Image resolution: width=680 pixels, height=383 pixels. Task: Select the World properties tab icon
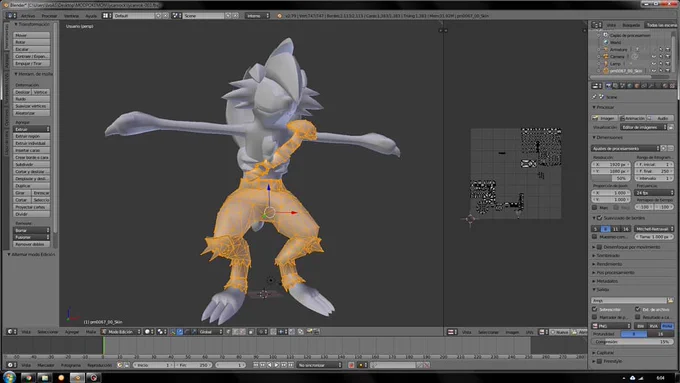coord(630,86)
